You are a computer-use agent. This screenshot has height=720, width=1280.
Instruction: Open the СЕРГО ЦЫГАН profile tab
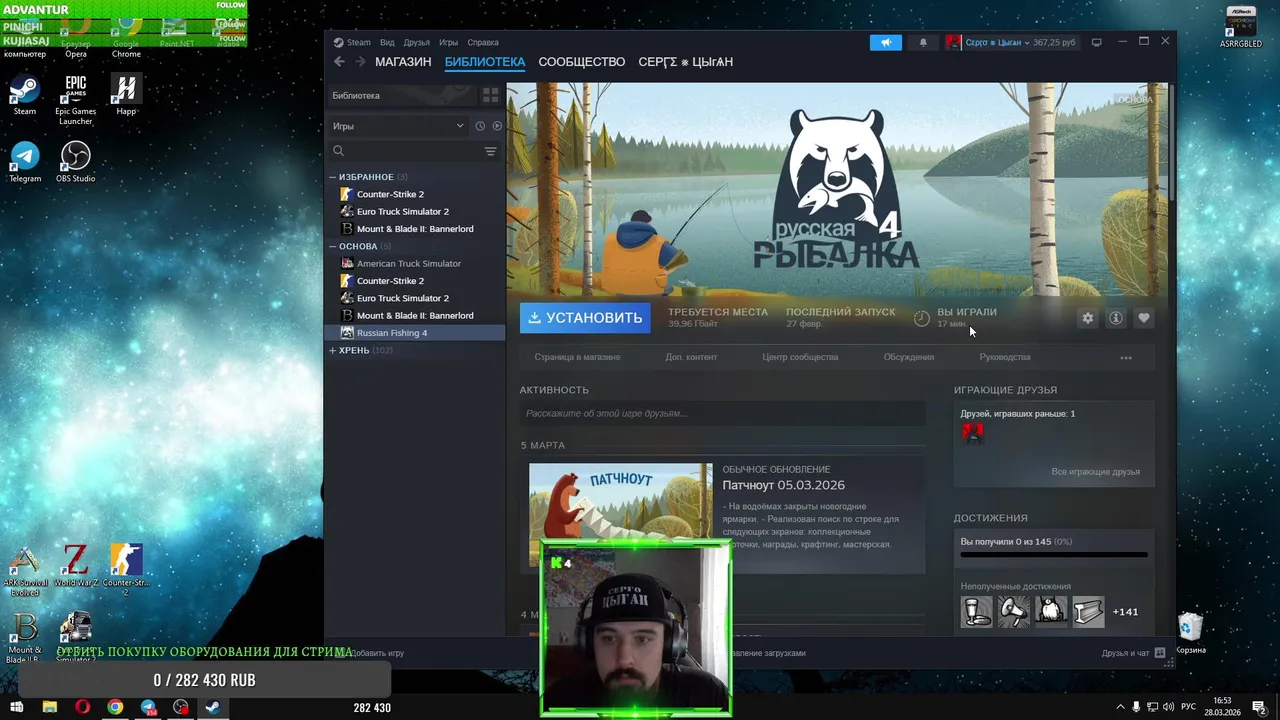click(x=686, y=62)
